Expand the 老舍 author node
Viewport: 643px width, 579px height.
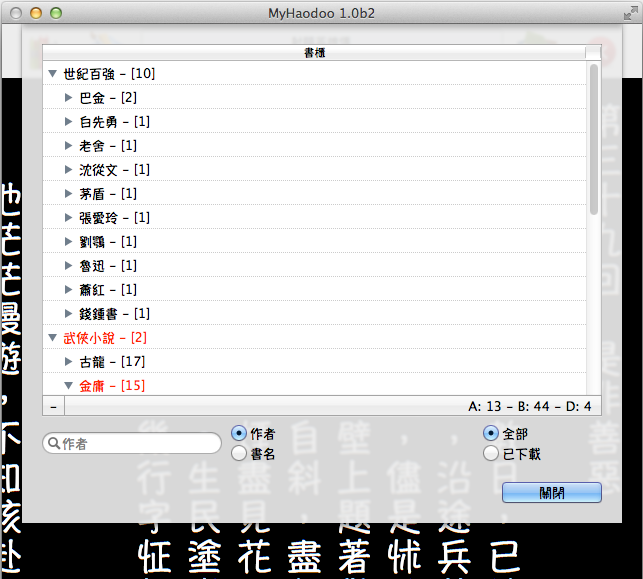pos(68,146)
